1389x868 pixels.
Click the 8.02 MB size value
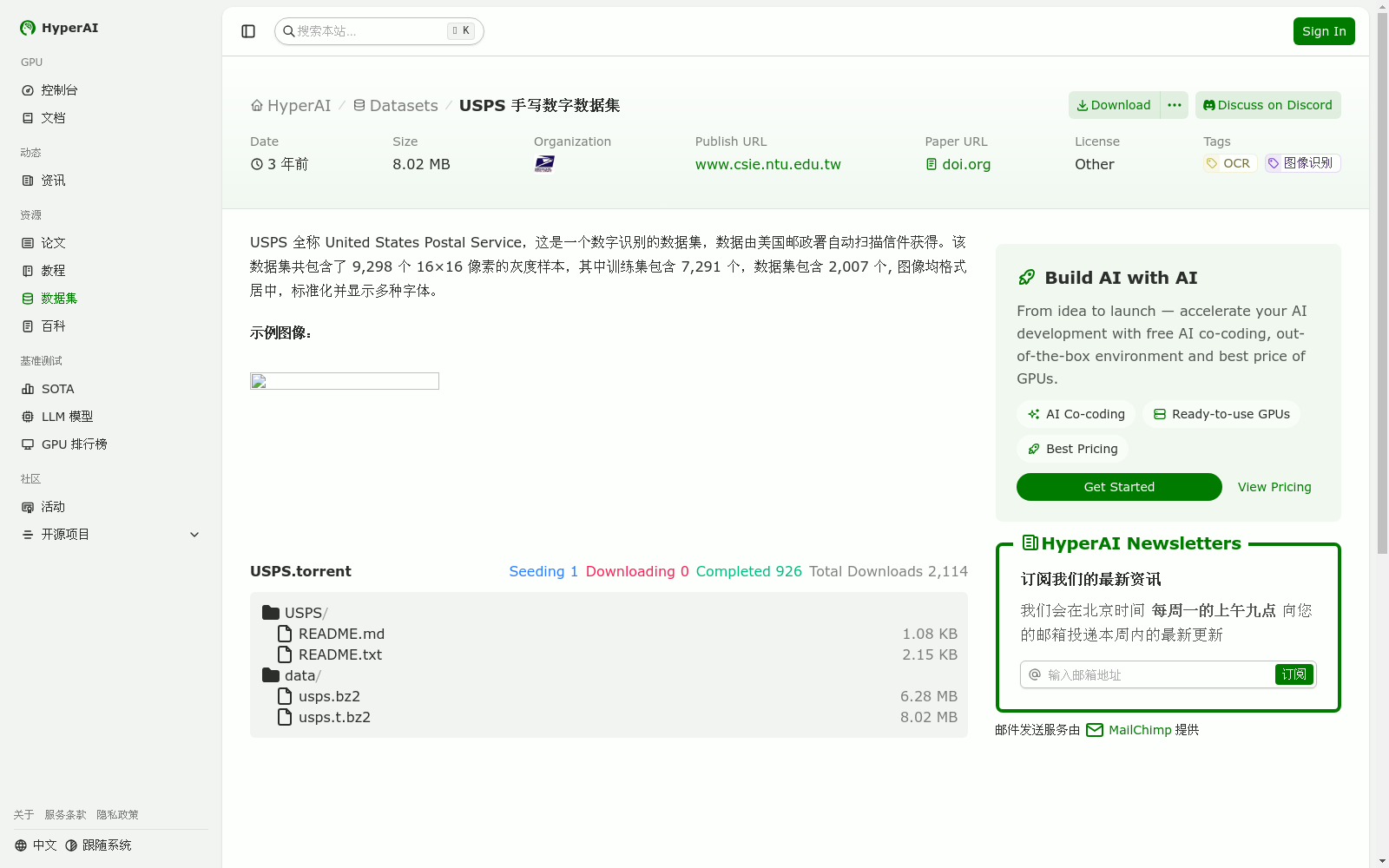tap(421, 165)
